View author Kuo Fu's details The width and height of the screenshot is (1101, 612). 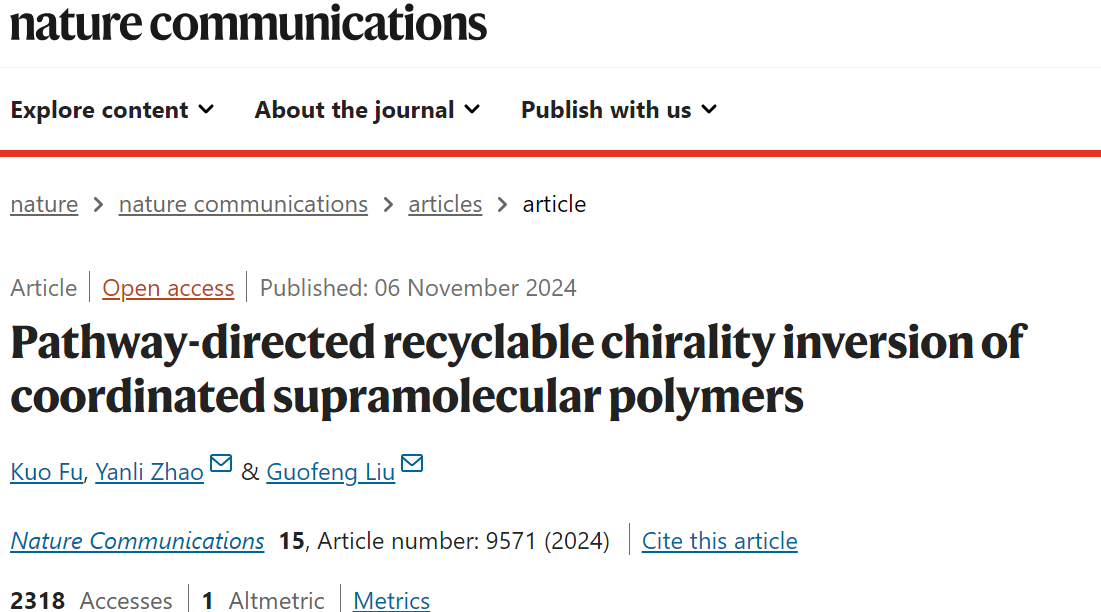click(x=46, y=472)
